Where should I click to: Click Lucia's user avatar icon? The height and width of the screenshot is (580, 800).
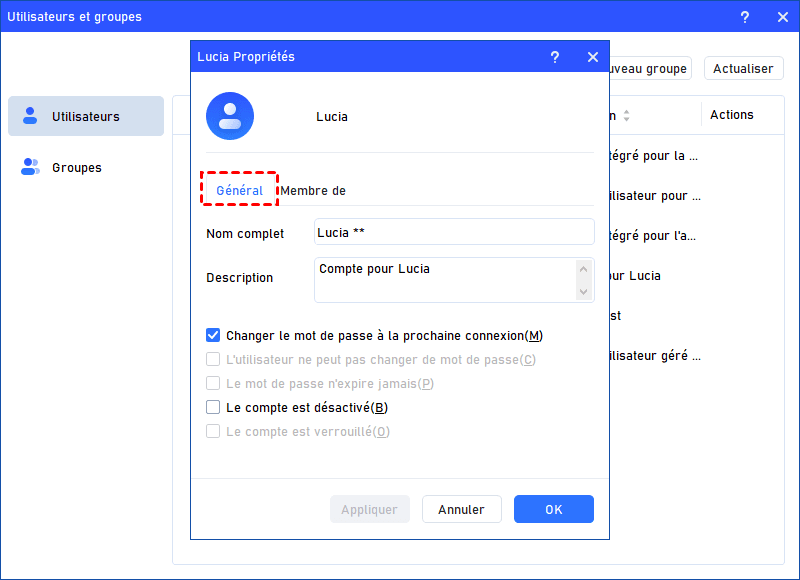pos(230,116)
